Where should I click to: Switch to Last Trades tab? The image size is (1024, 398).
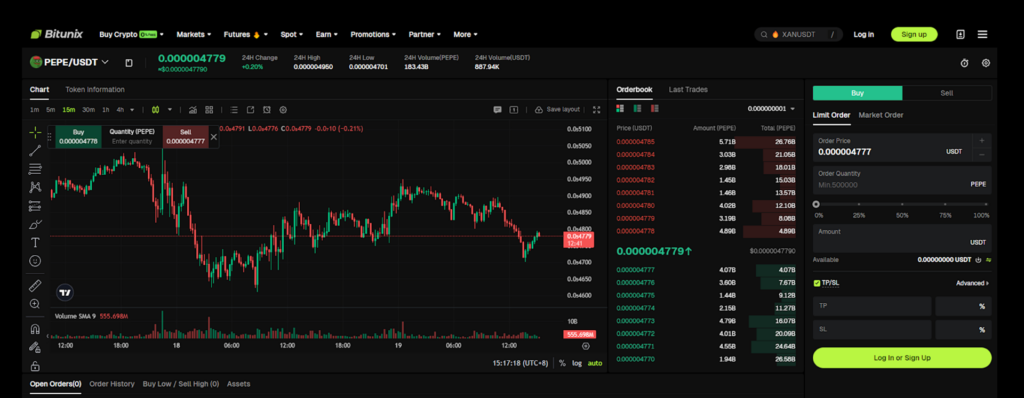point(688,90)
